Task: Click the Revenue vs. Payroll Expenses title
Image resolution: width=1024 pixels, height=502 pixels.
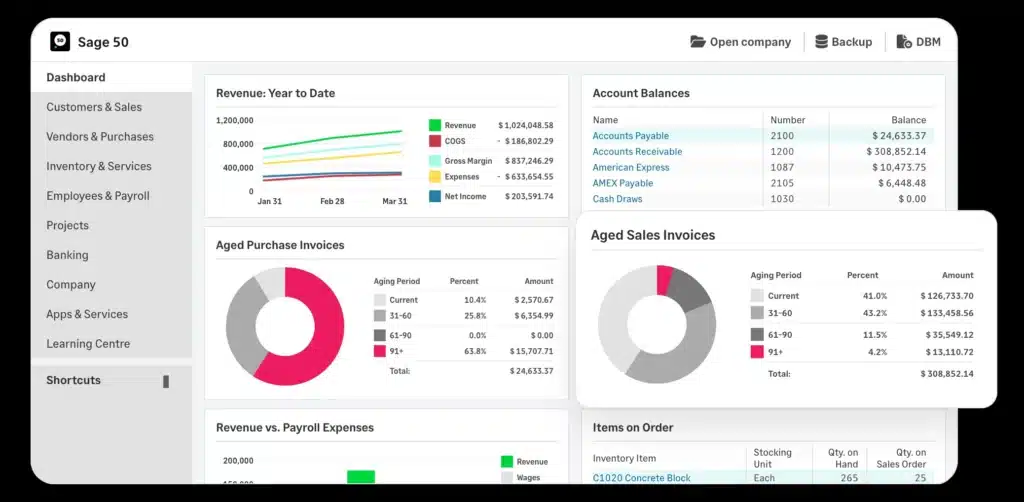Action: pyautogui.click(x=295, y=428)
